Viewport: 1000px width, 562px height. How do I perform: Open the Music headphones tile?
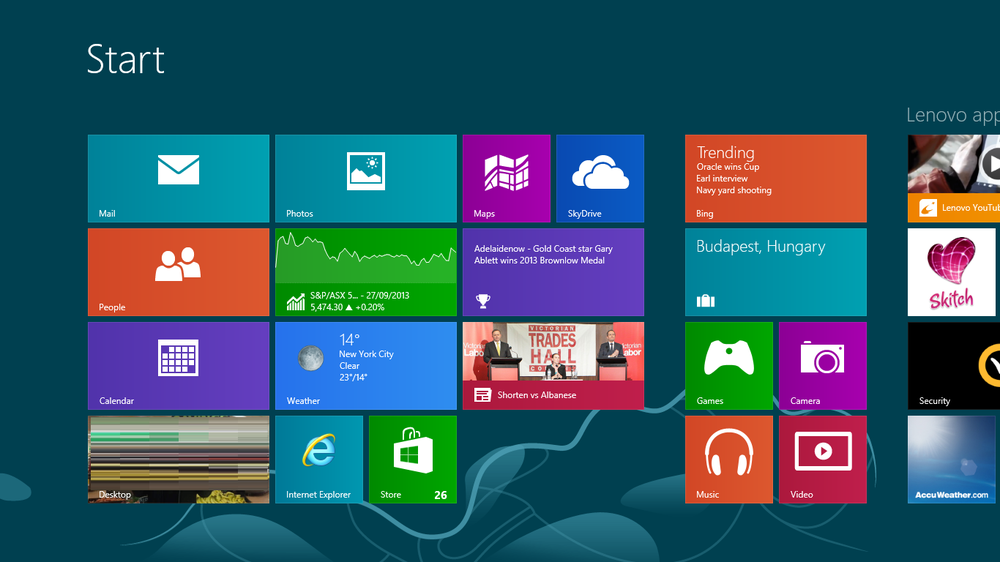coord(729,460)
